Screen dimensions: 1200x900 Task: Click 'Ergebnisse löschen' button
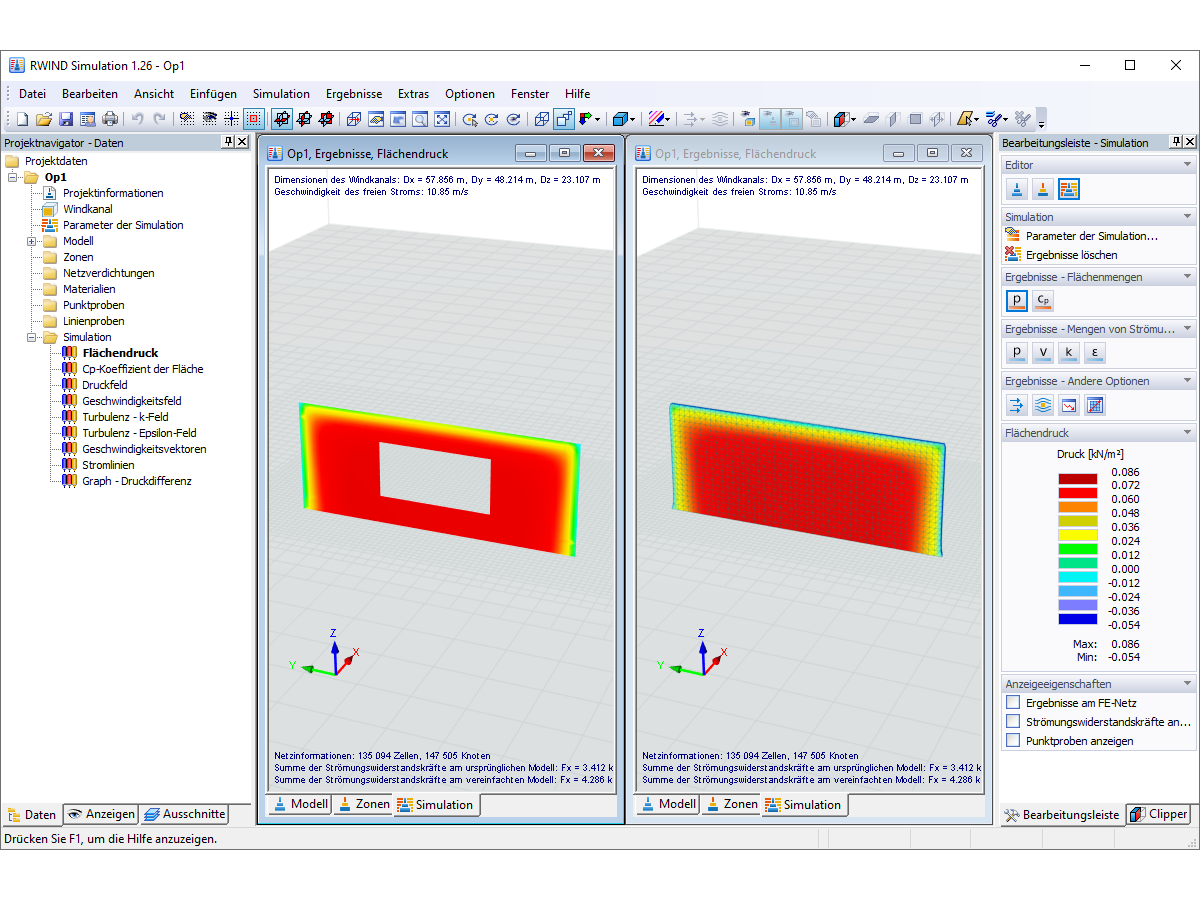point(1072,255)
